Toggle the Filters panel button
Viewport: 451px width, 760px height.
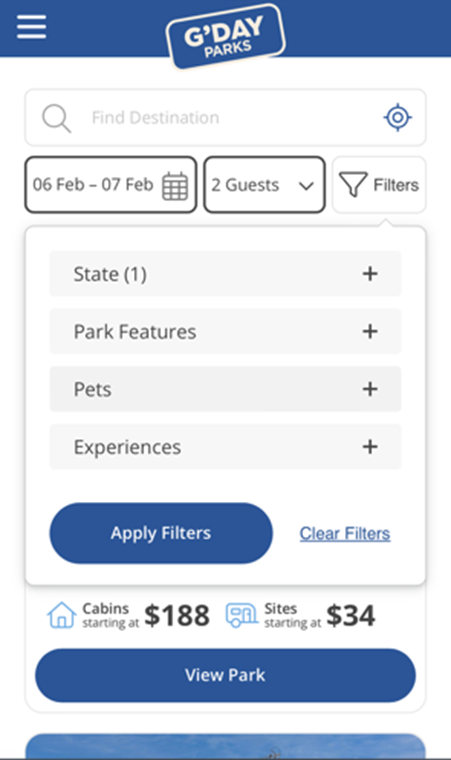[379, 185]
